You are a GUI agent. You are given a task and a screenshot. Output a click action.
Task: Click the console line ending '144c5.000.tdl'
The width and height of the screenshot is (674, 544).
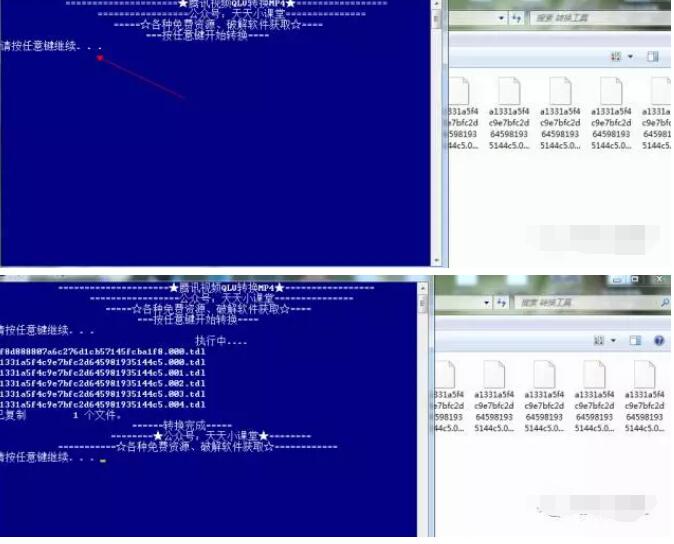pos(102,363)
